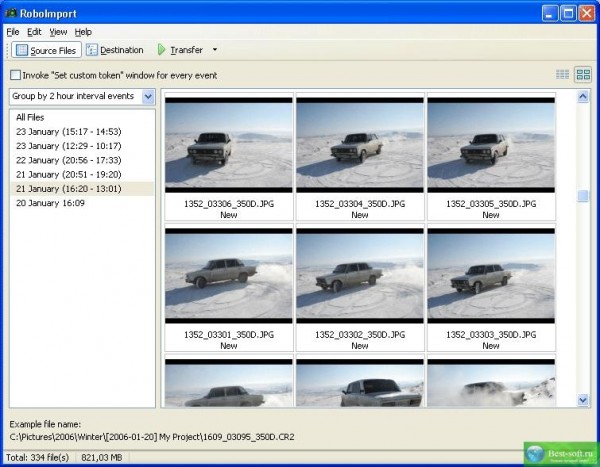Switch to thumbnails view icon
Viewport: 600px width, 467px height.
[582, 75]
